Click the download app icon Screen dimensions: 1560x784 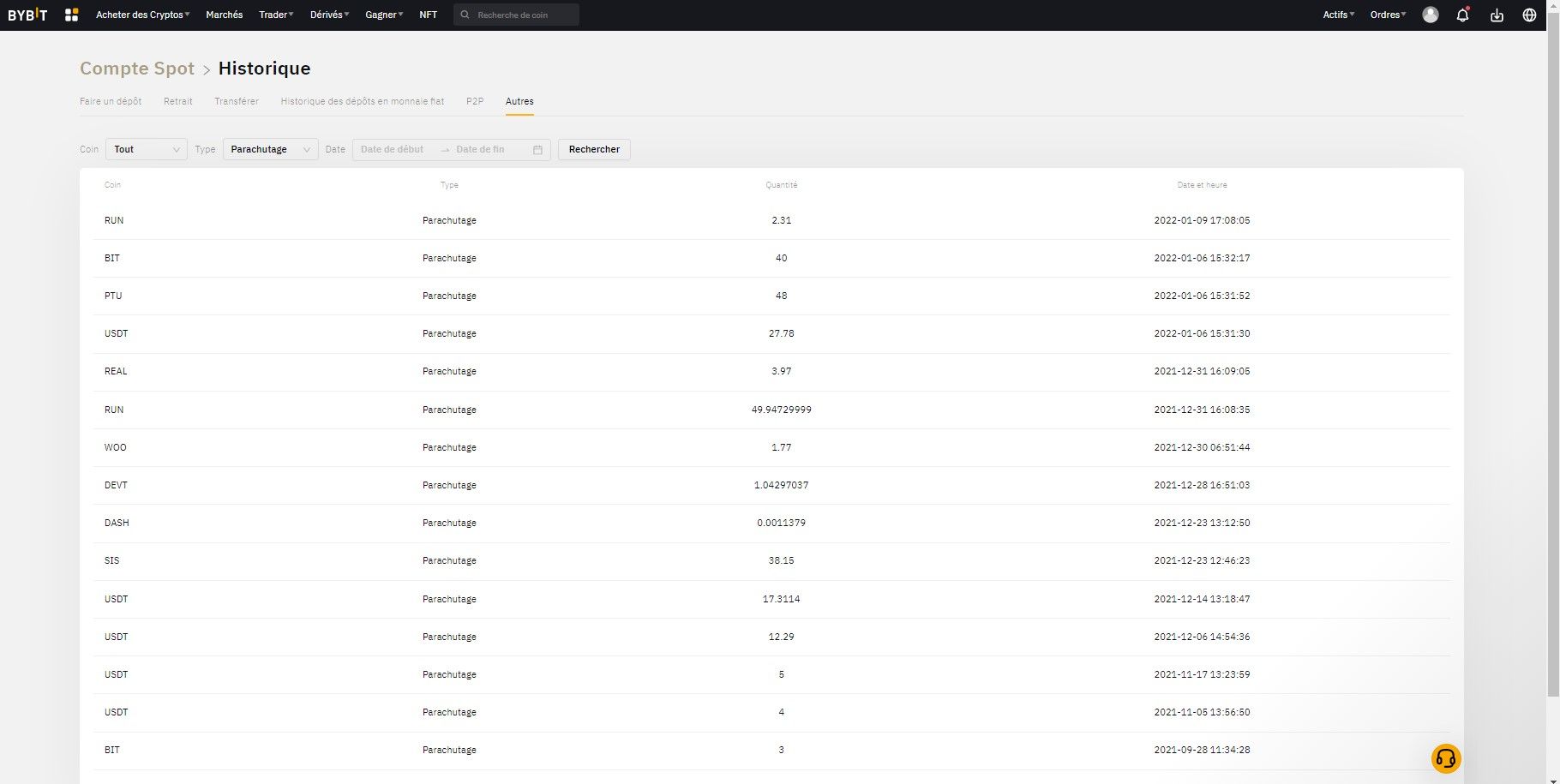click(x=1497, y=15)
